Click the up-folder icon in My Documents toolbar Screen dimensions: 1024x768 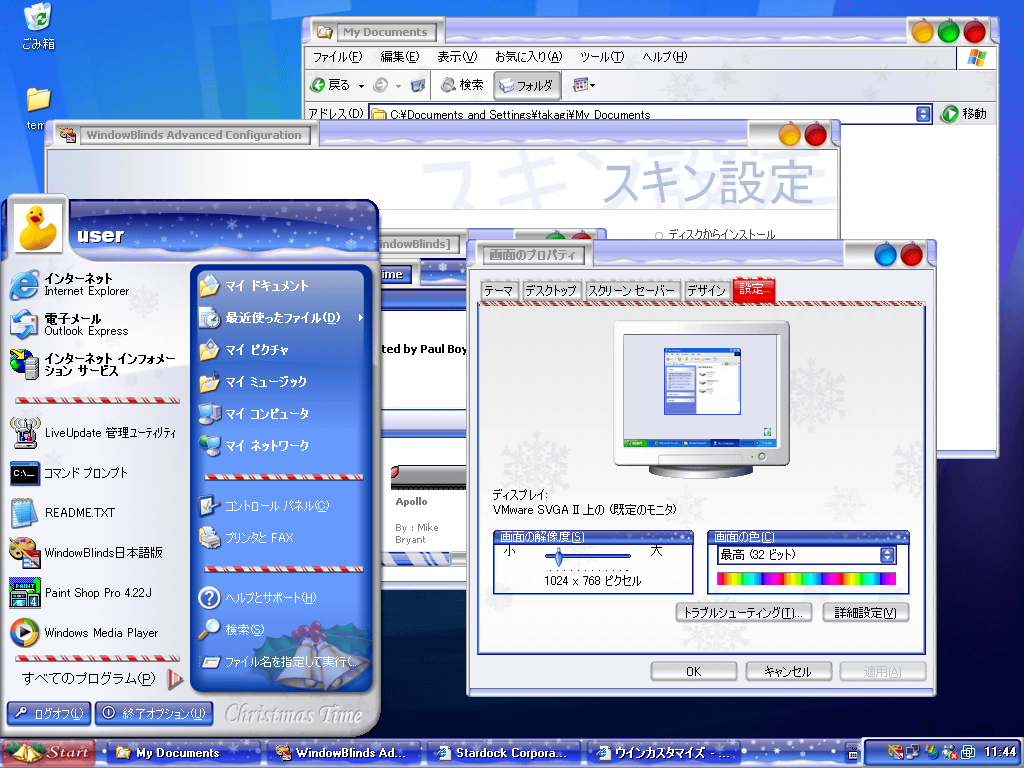tap(417, 85)
